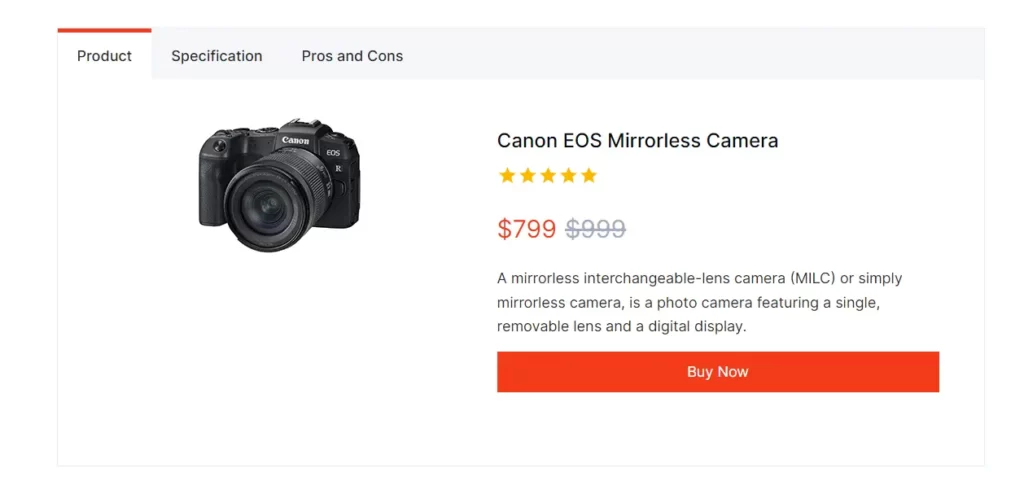The width and height of the screenshot is (1024, 481).
Task: Click the Buy Now button
Action: point(718,372)
